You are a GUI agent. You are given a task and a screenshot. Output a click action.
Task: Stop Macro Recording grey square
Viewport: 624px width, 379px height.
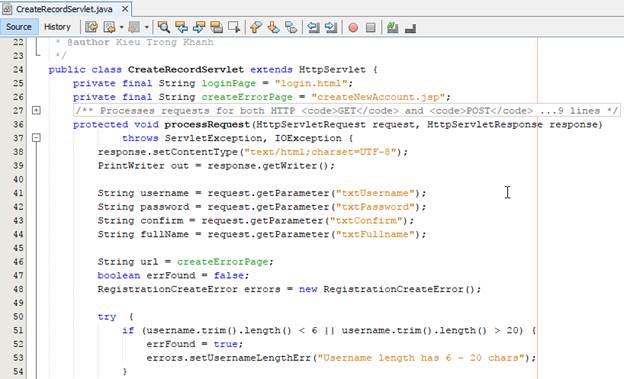pos(370,27)
